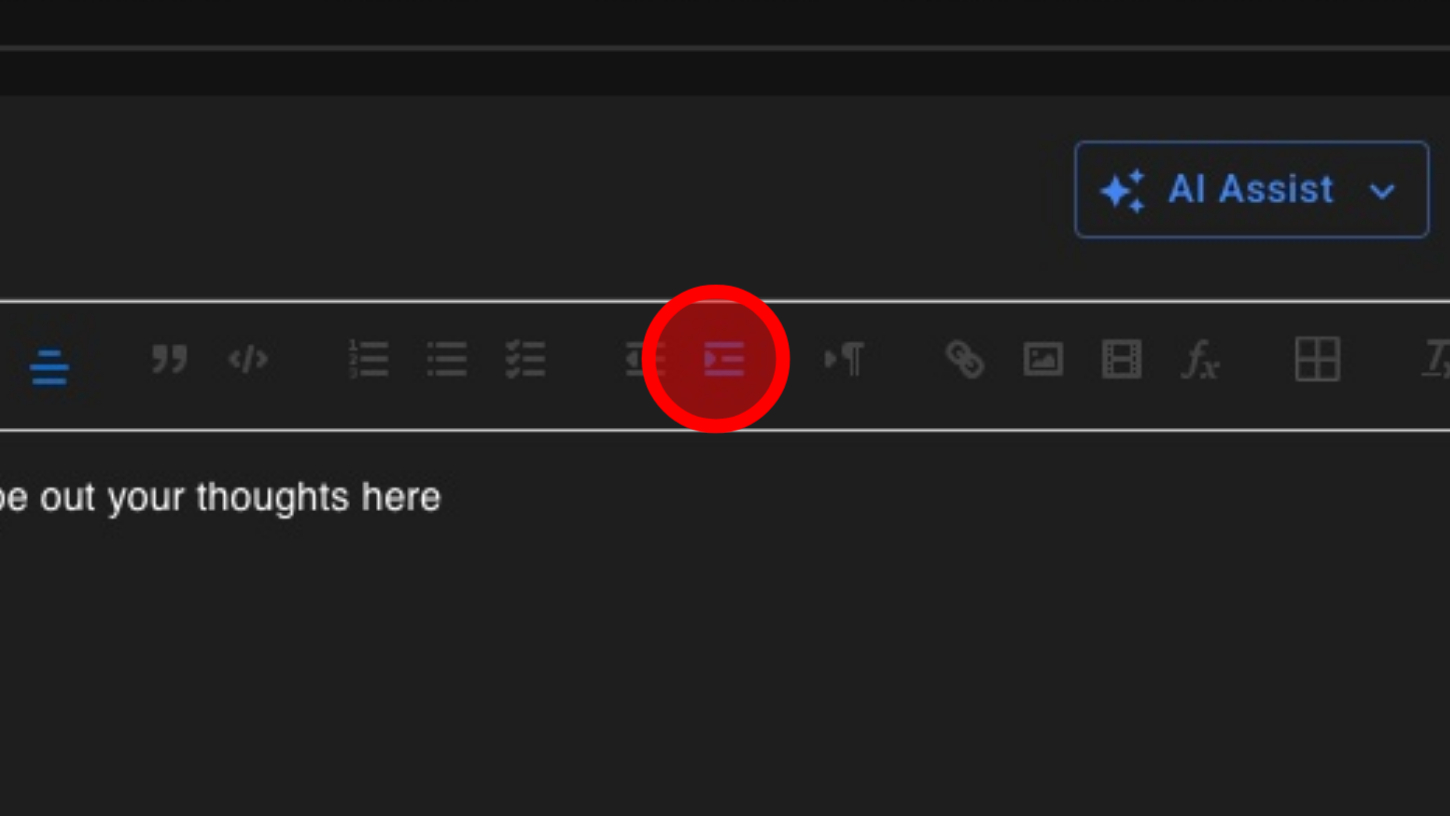Insert an image from the toolbar
This screenshot has width=1450, height=816.
point(1043,359)
